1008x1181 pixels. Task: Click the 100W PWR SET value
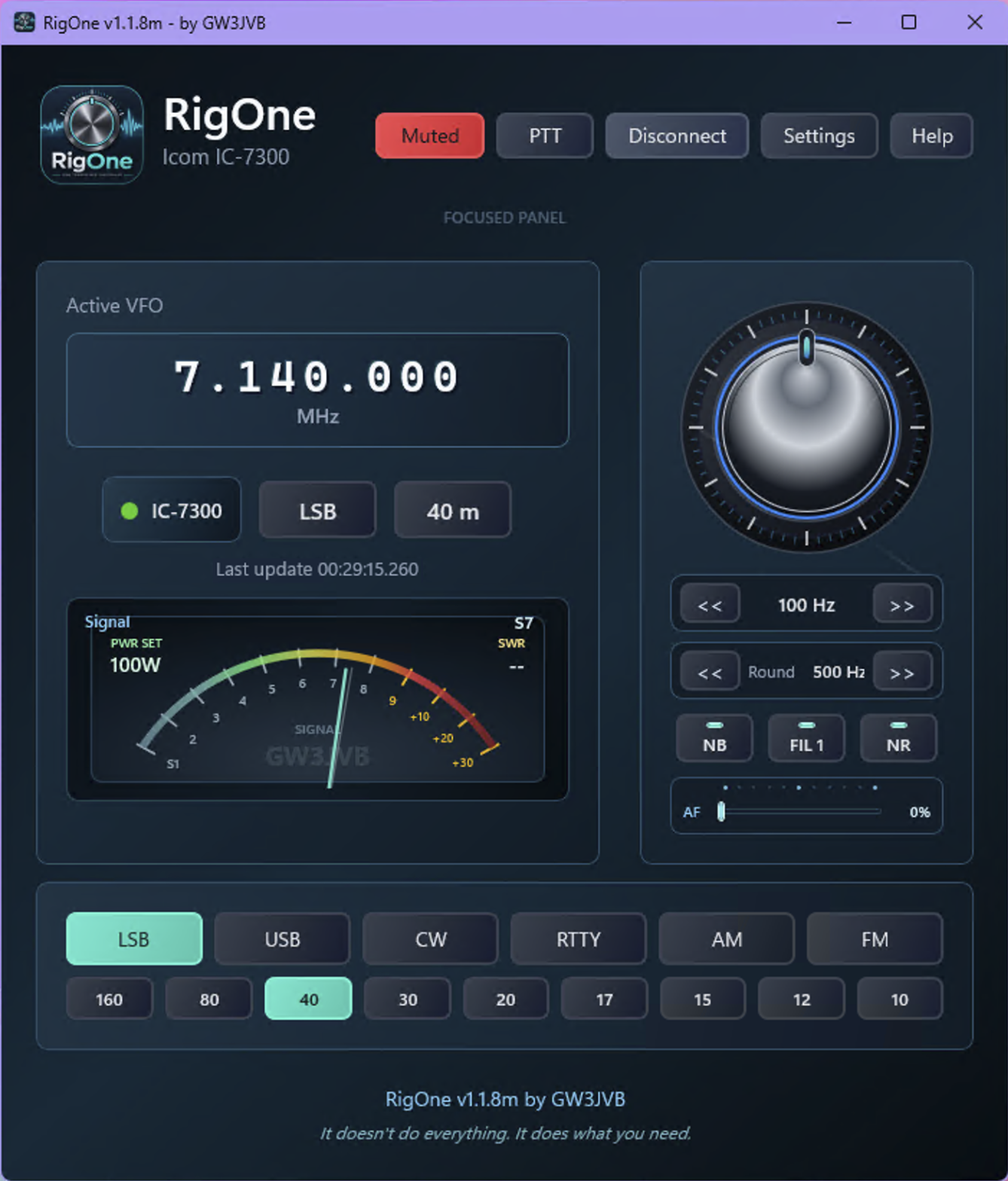(135, 665)
